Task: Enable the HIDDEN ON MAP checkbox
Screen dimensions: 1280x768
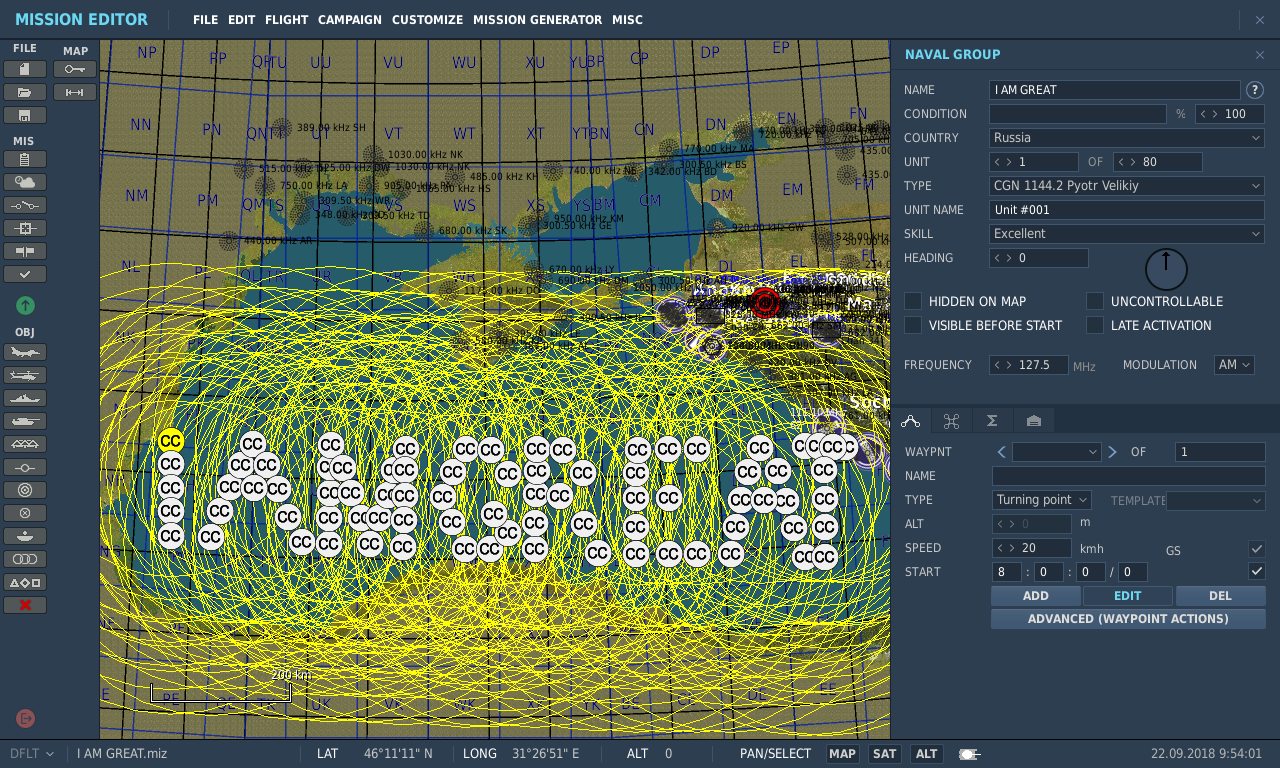Action: (x=913, y=301)
